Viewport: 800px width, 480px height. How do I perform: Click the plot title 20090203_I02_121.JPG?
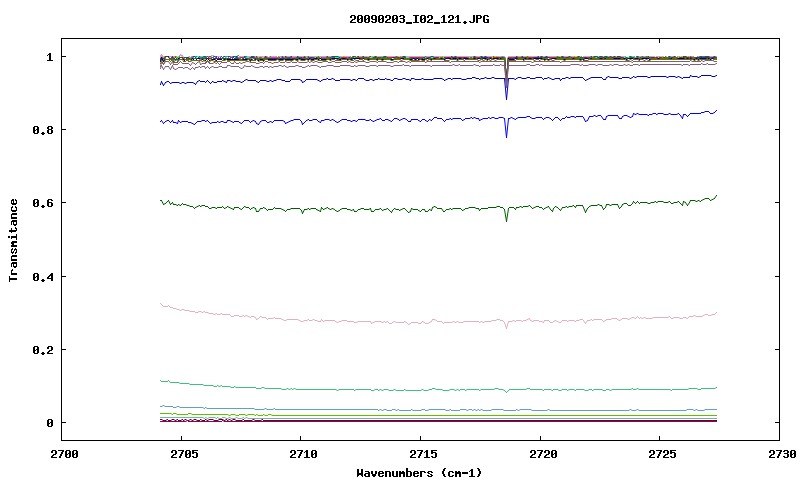coord(419,19)
